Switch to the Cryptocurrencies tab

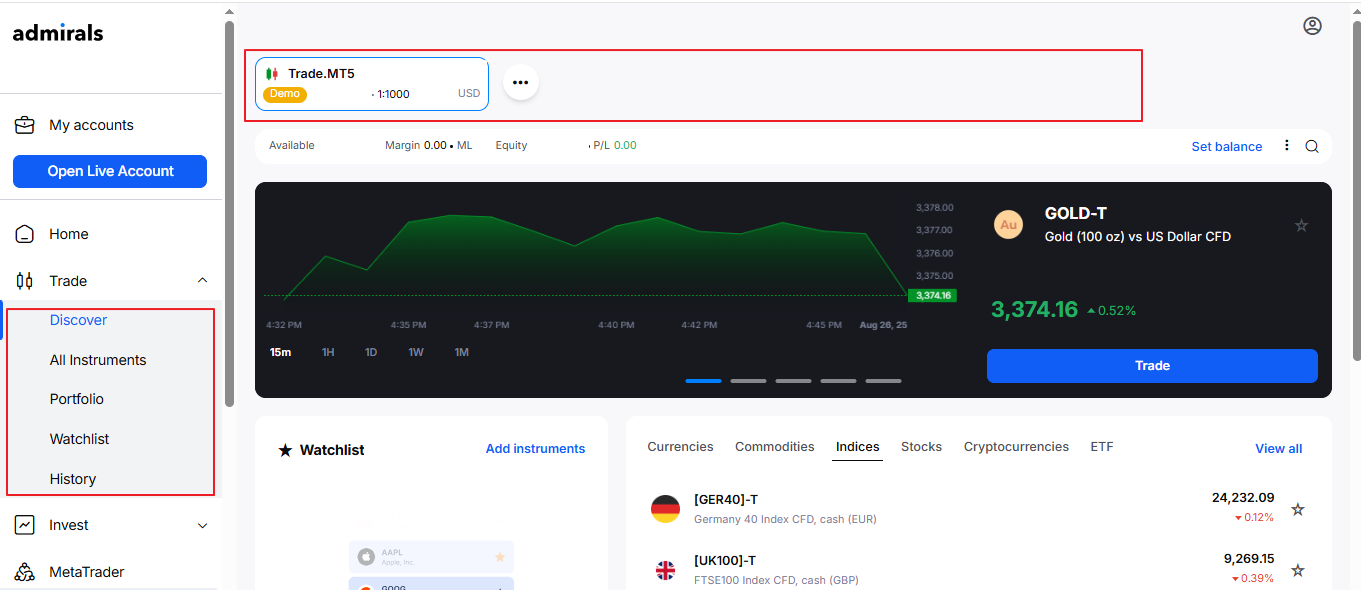click(x=1016, y=447)
